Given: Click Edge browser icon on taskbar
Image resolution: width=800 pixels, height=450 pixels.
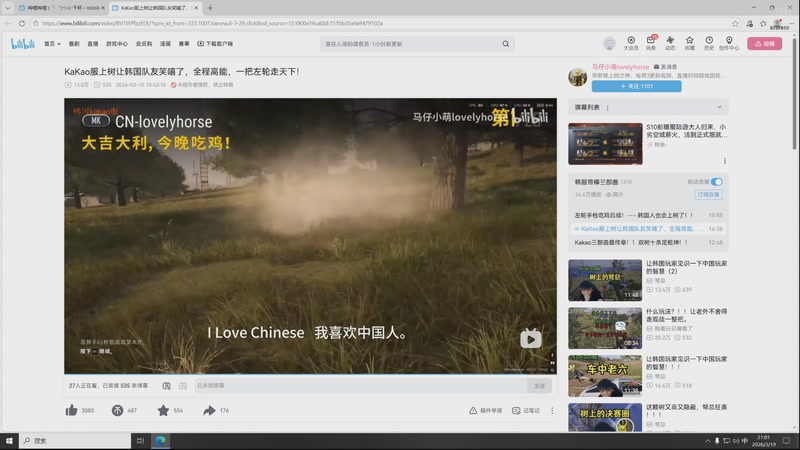Looking at the screenshot, I should pyautogui.click(x=160, y=441).
